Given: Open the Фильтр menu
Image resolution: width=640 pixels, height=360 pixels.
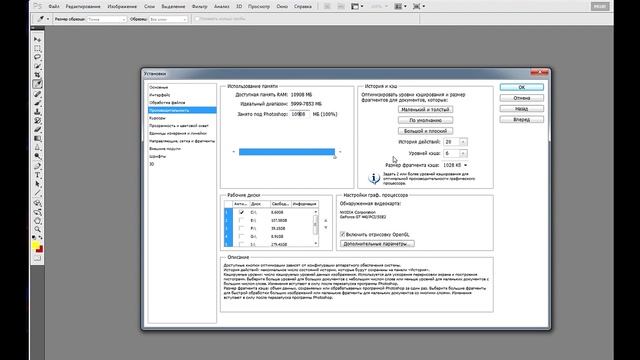Looking at the screenshot, I should (199, 7).
